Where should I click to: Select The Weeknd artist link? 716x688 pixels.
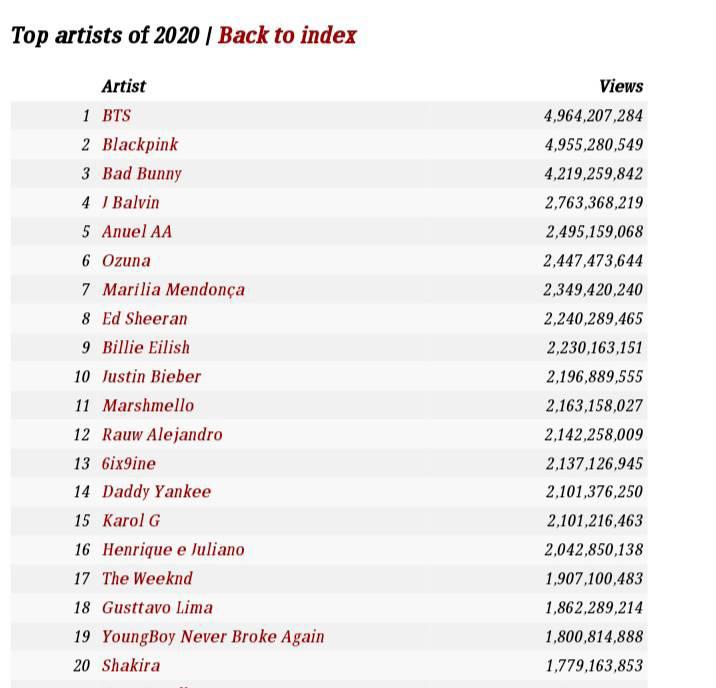[147, 578]
